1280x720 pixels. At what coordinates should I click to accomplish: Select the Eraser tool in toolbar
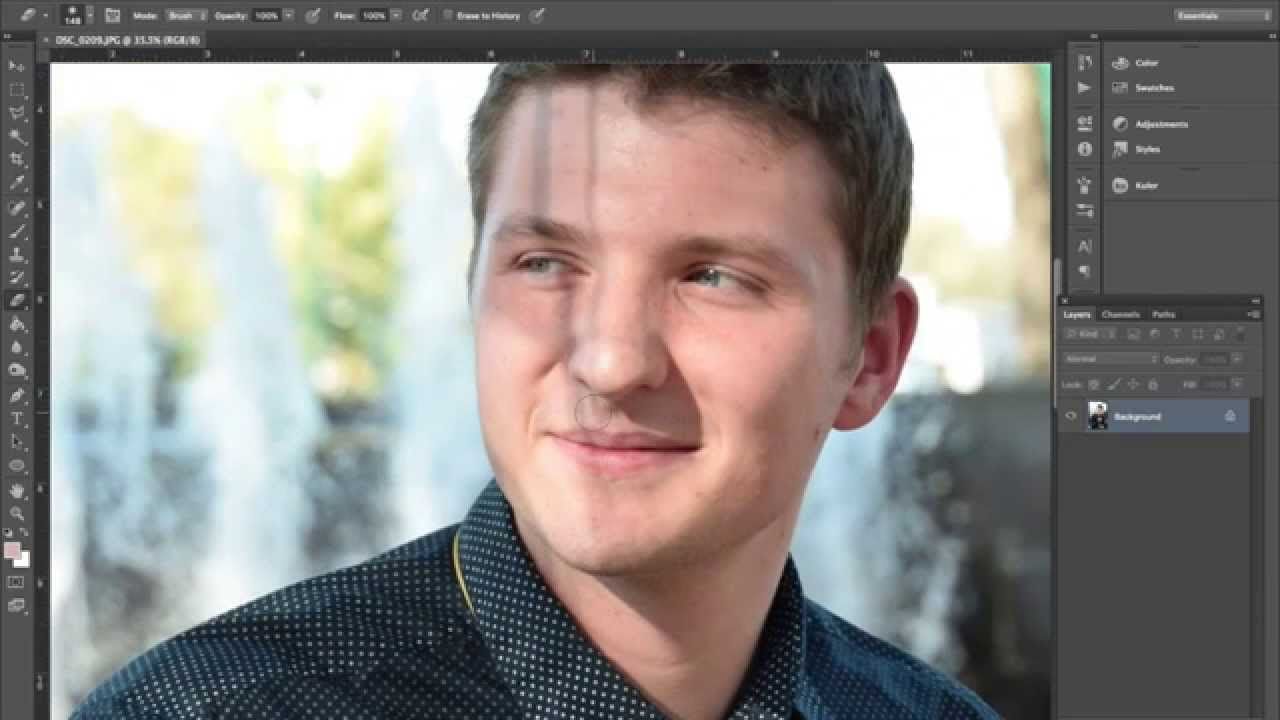(17, 301)
